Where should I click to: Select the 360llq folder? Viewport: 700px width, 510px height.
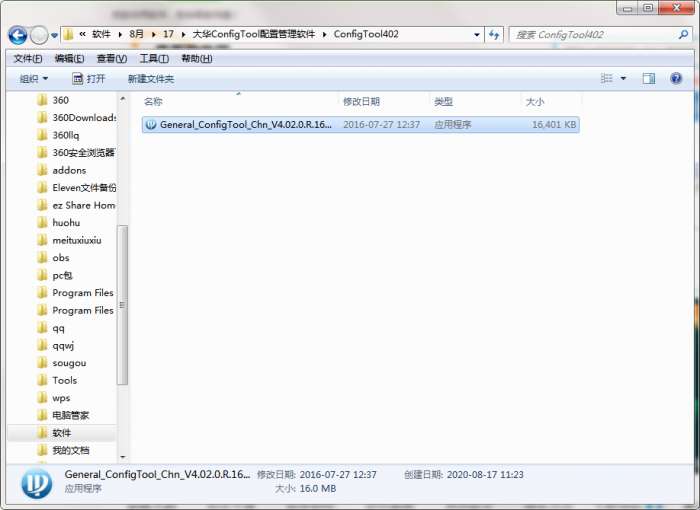(x=66, y=135)
